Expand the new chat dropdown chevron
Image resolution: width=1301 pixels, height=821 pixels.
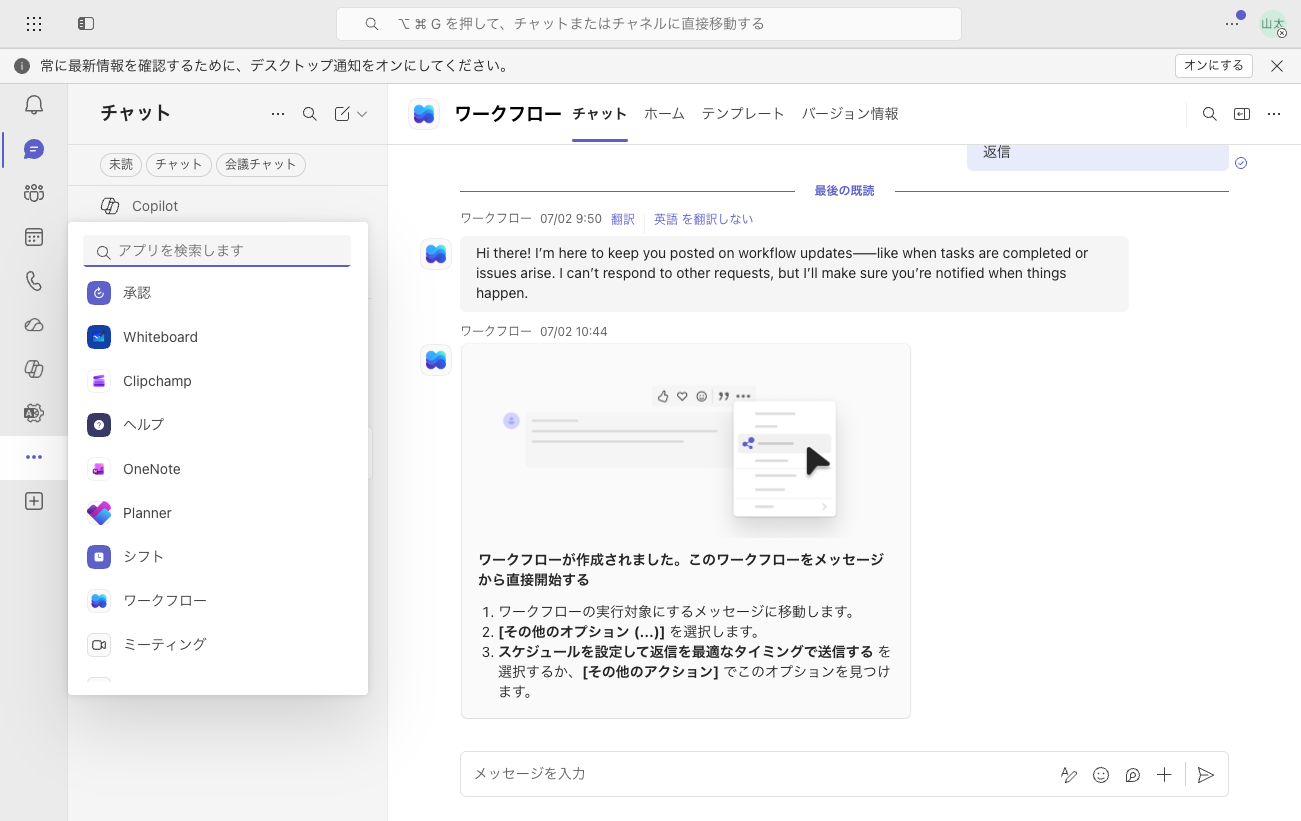(362, 114)
